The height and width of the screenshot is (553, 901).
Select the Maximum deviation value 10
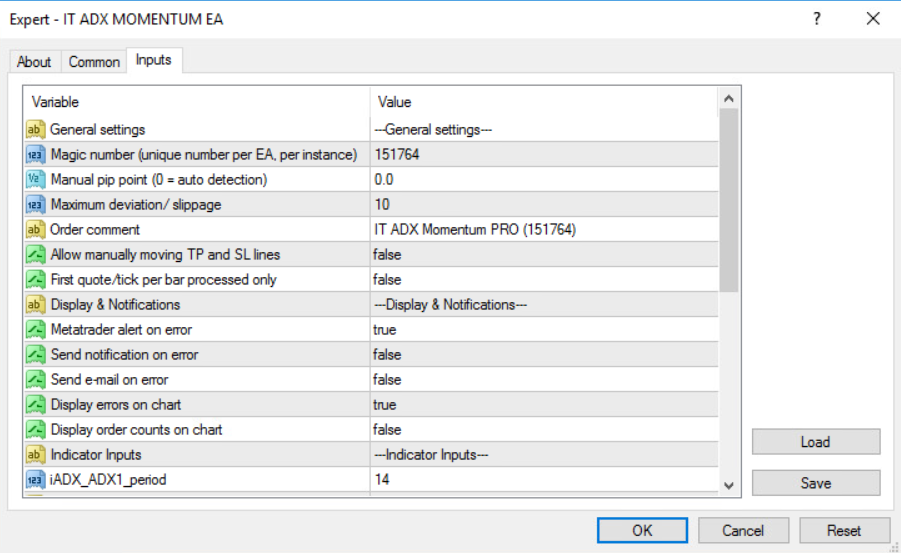pos(382,205)
